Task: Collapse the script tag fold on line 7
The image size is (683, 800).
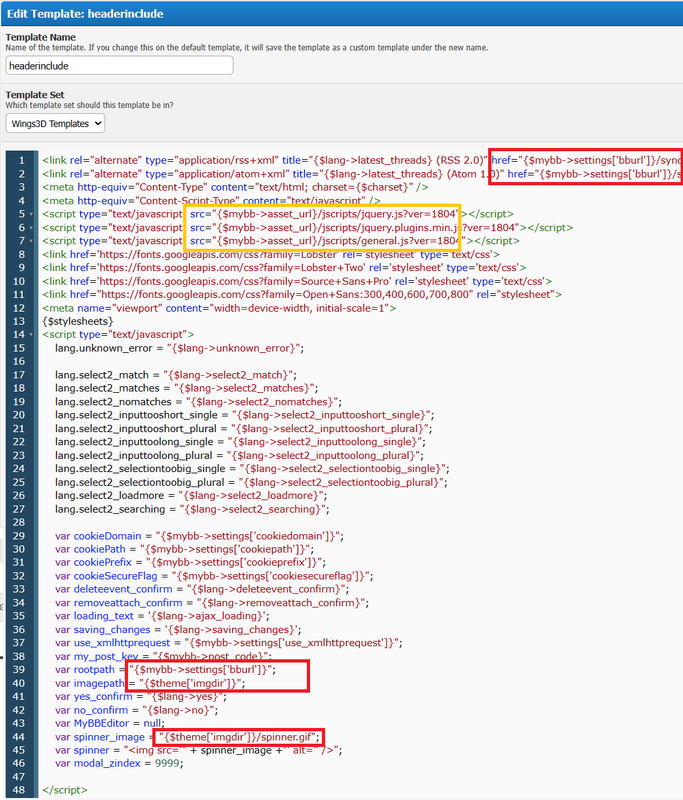Action: pyautogui.click(x=31, y=241)
